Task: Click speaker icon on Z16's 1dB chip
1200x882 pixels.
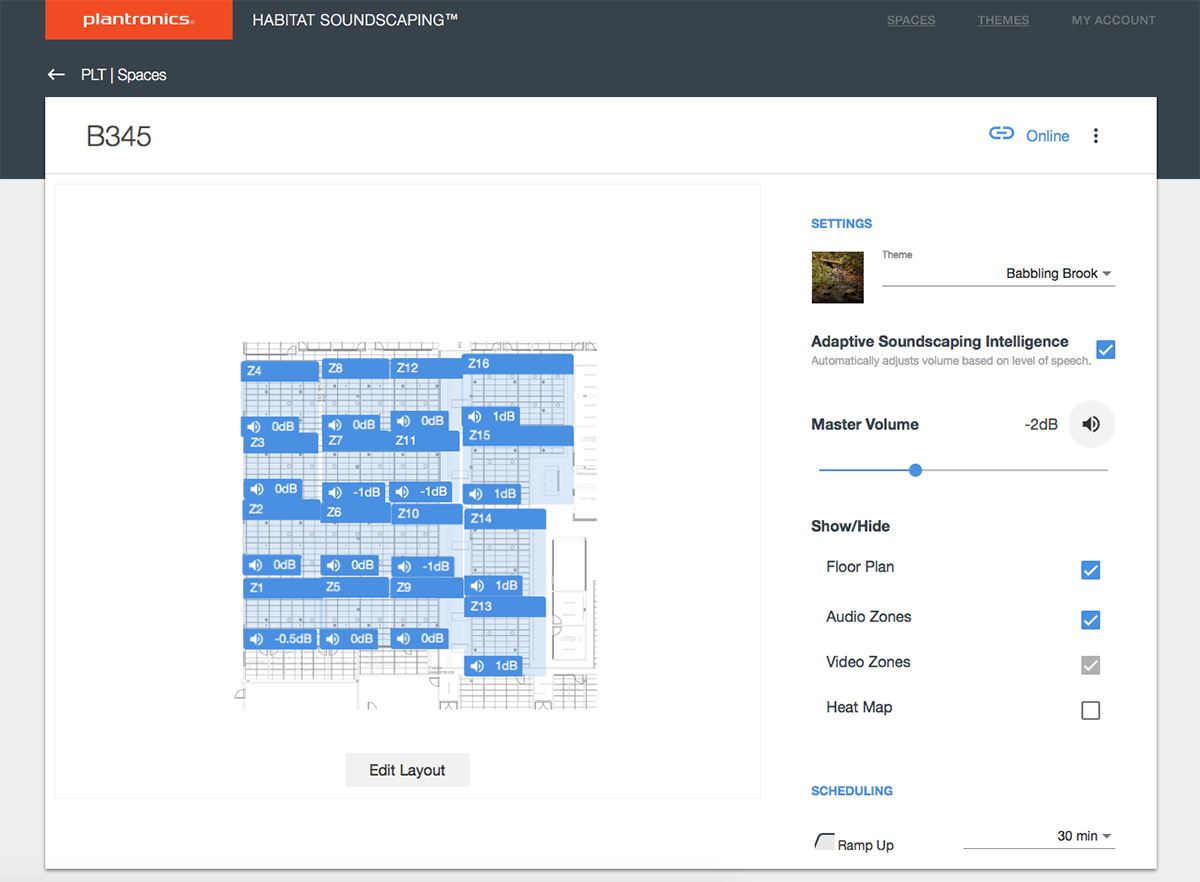Action: tap(476, 416)
